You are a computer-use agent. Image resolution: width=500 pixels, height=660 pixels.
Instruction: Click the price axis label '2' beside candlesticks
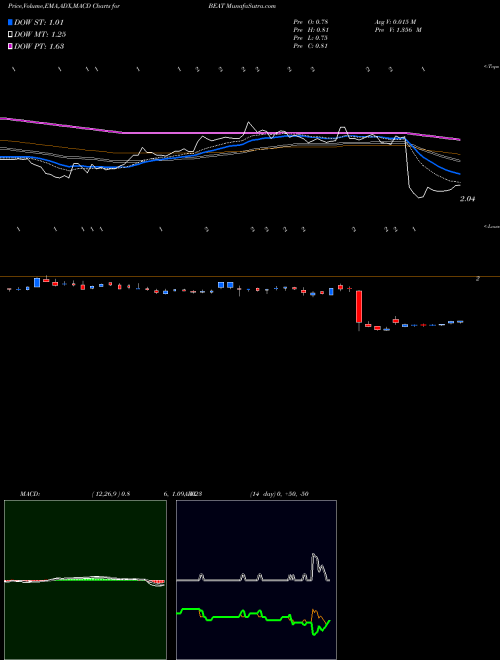click(477, 279)
